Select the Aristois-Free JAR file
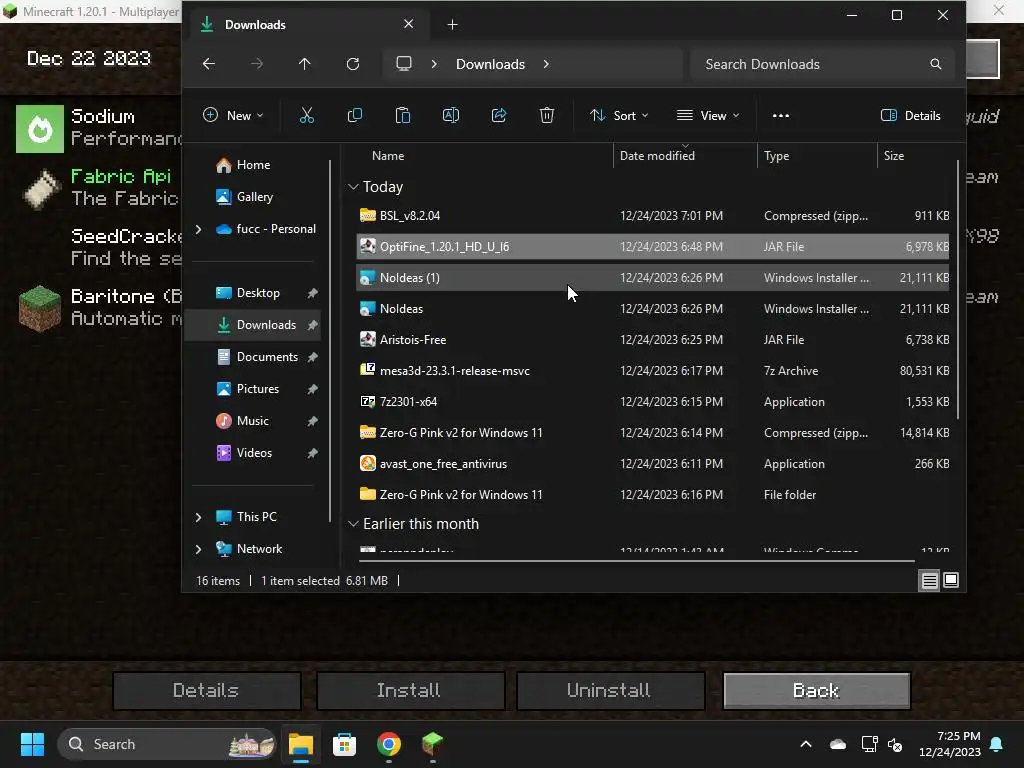The width and height of the screenshot is (1024, 768). point(652,340)
